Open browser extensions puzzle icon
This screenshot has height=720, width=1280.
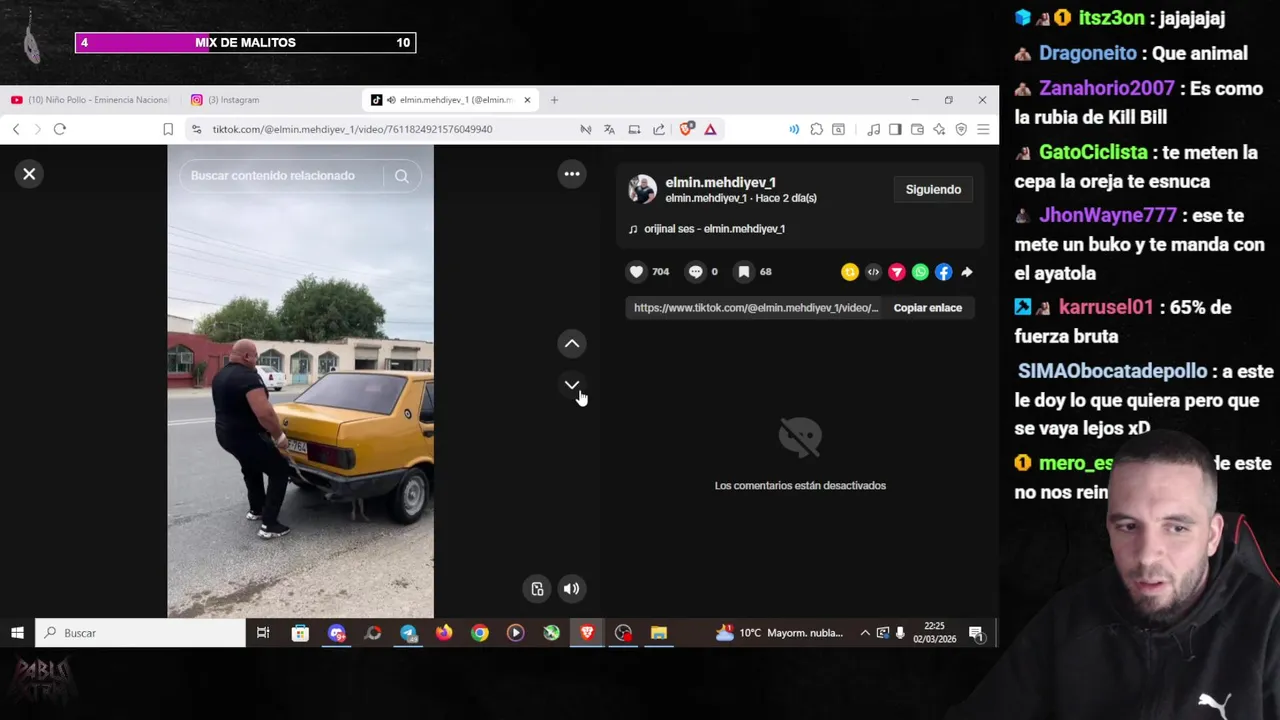[x=817, y=129]
